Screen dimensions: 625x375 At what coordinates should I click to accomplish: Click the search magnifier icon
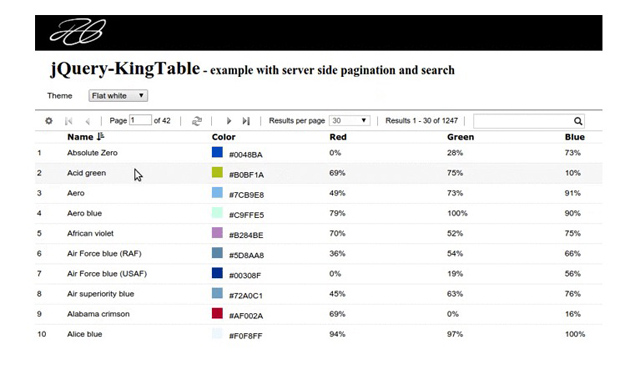point(578,121)
